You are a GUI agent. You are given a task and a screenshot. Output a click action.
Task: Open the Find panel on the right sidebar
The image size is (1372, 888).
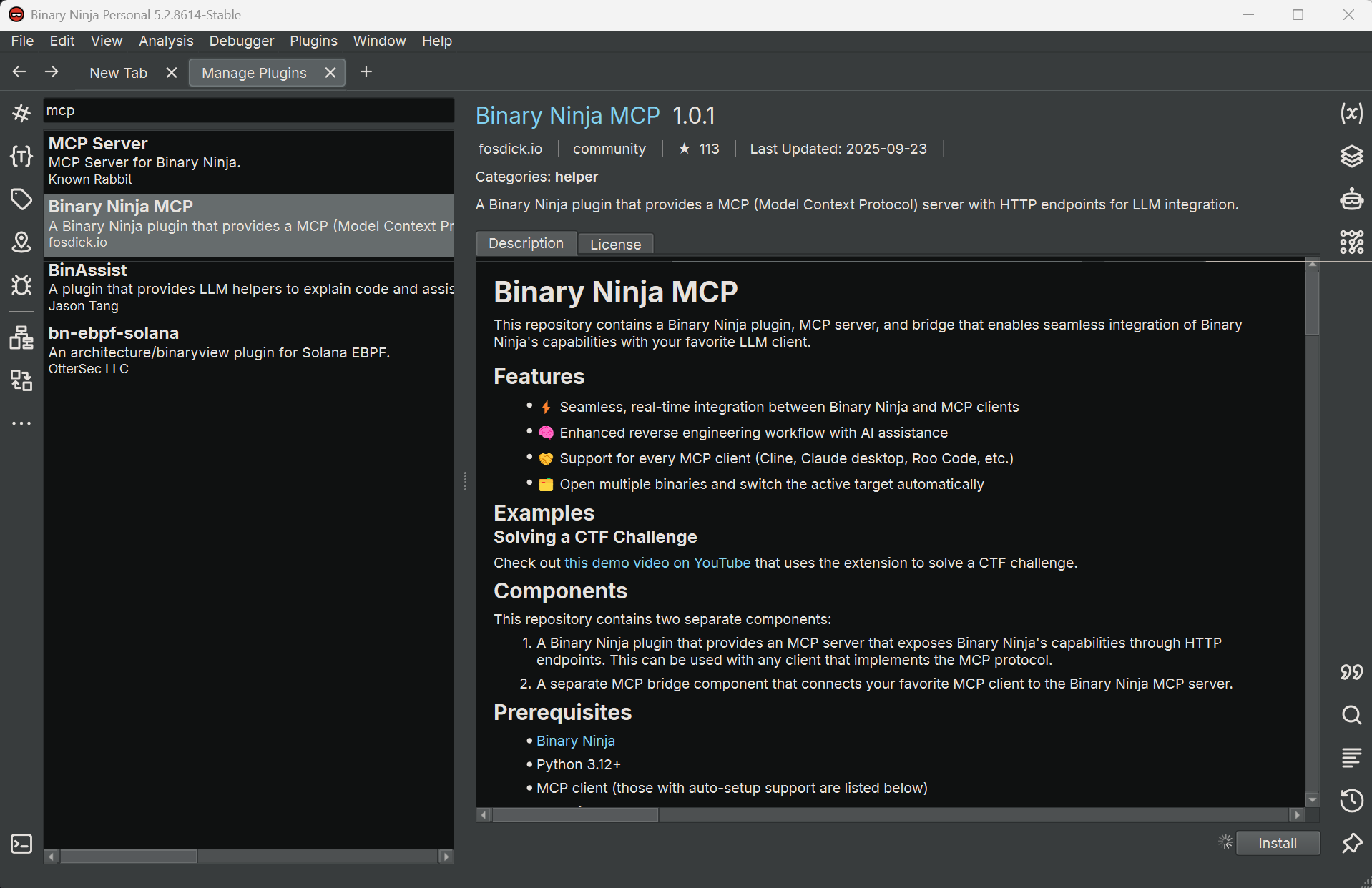pos(1352,715)
